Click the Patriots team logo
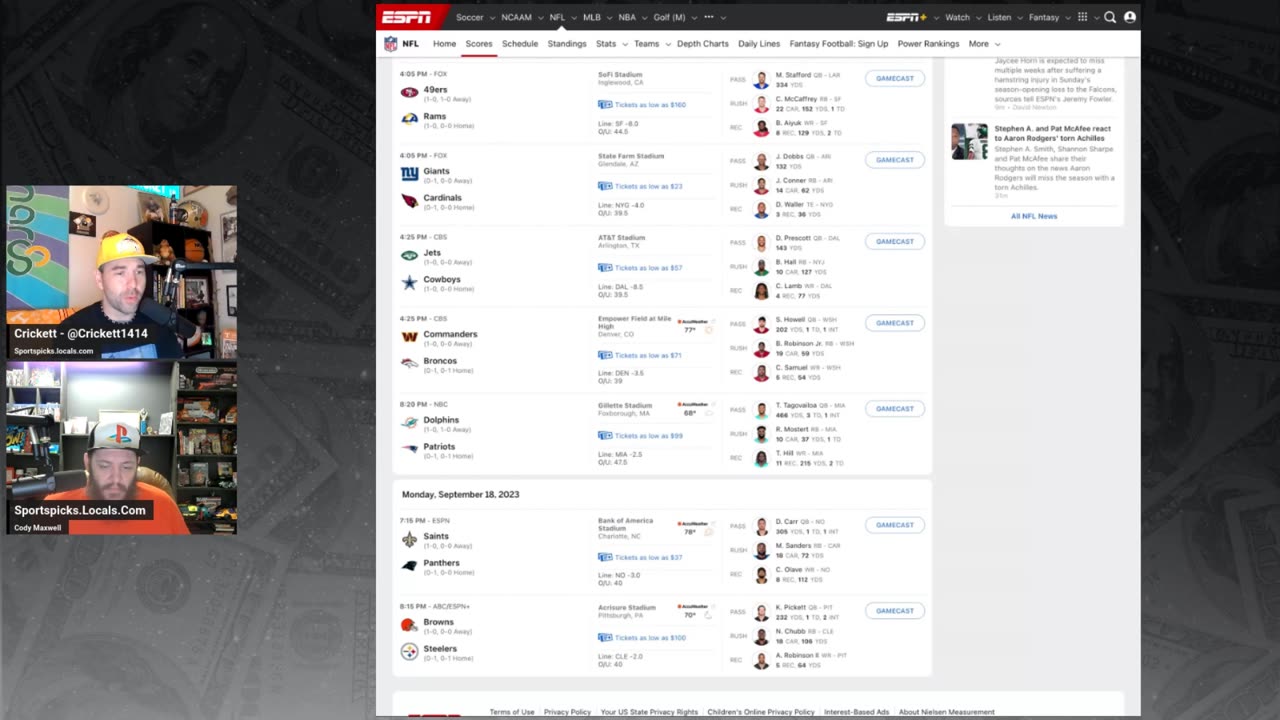 click(409, 449)
